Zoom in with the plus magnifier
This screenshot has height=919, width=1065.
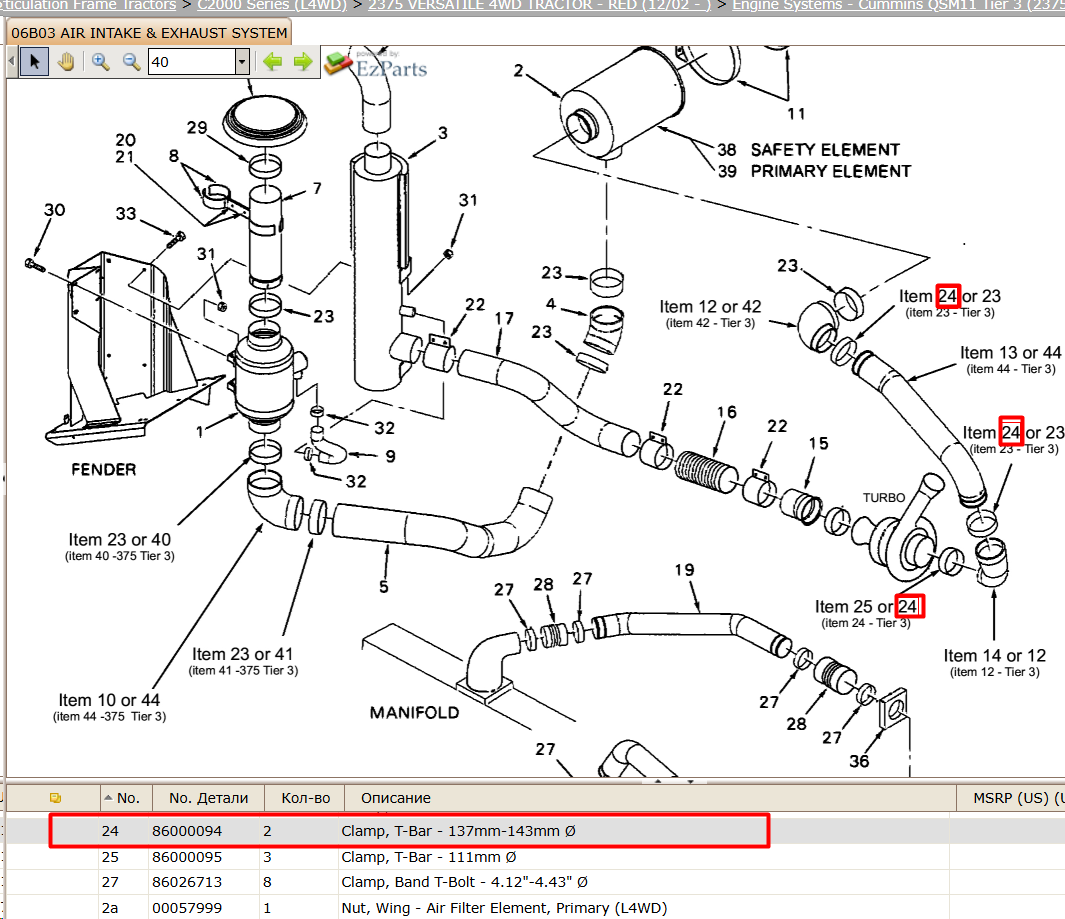(101, 62)
